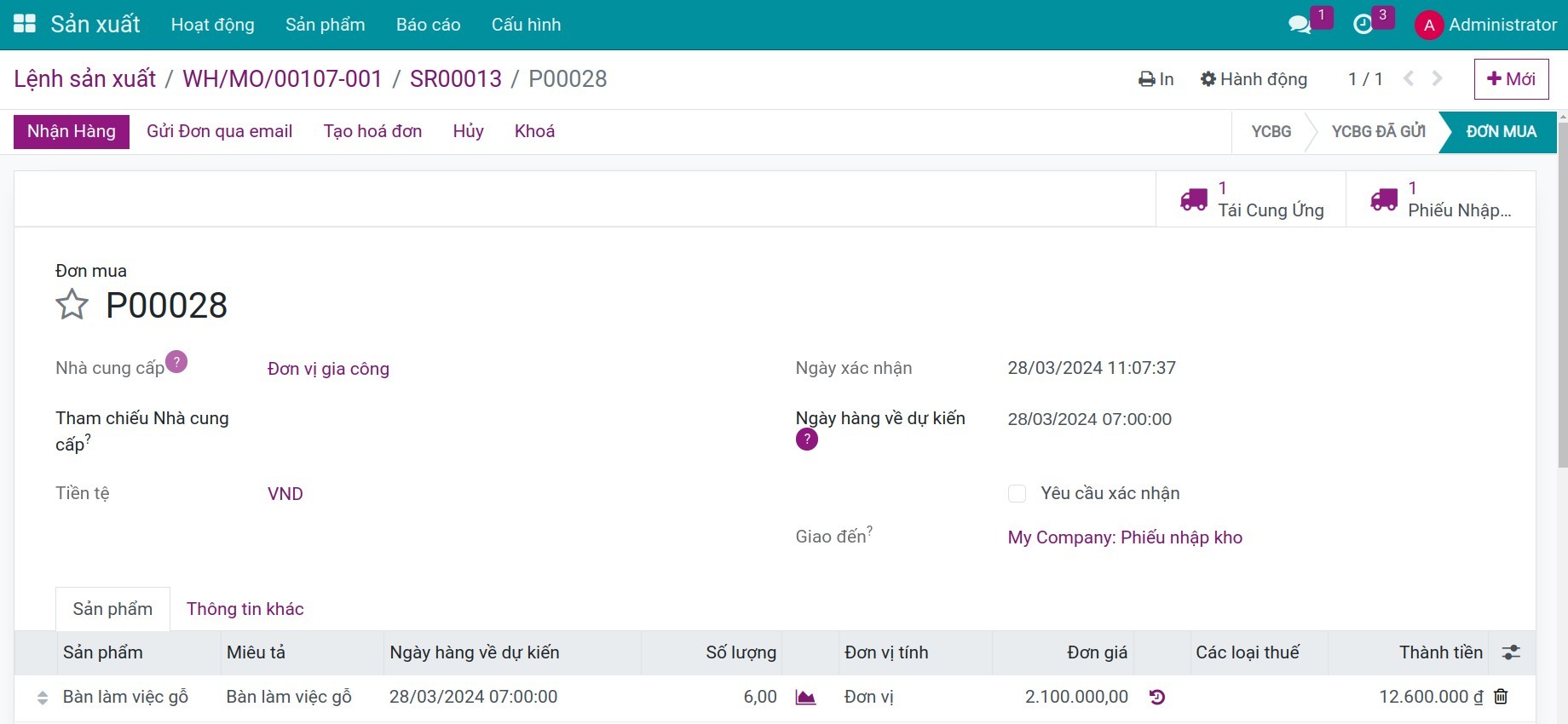Go to the previous record arrow
1568x724 pixels.
pos(1409,78)
